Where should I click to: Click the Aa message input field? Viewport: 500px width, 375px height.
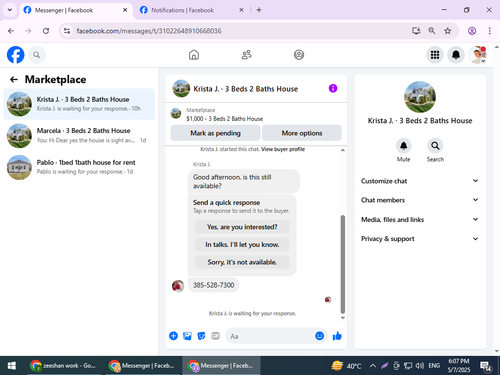click(270, 336)
